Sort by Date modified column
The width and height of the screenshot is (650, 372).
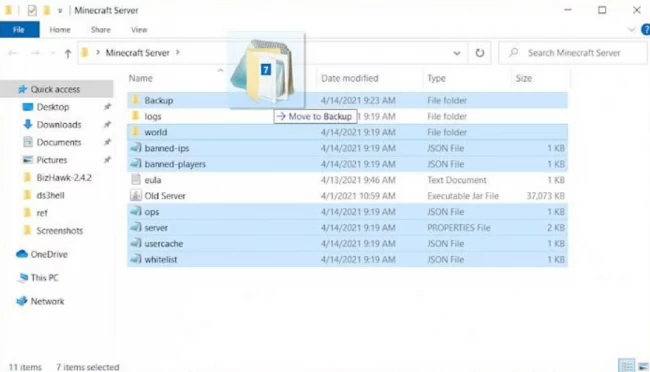pos(349,78)
